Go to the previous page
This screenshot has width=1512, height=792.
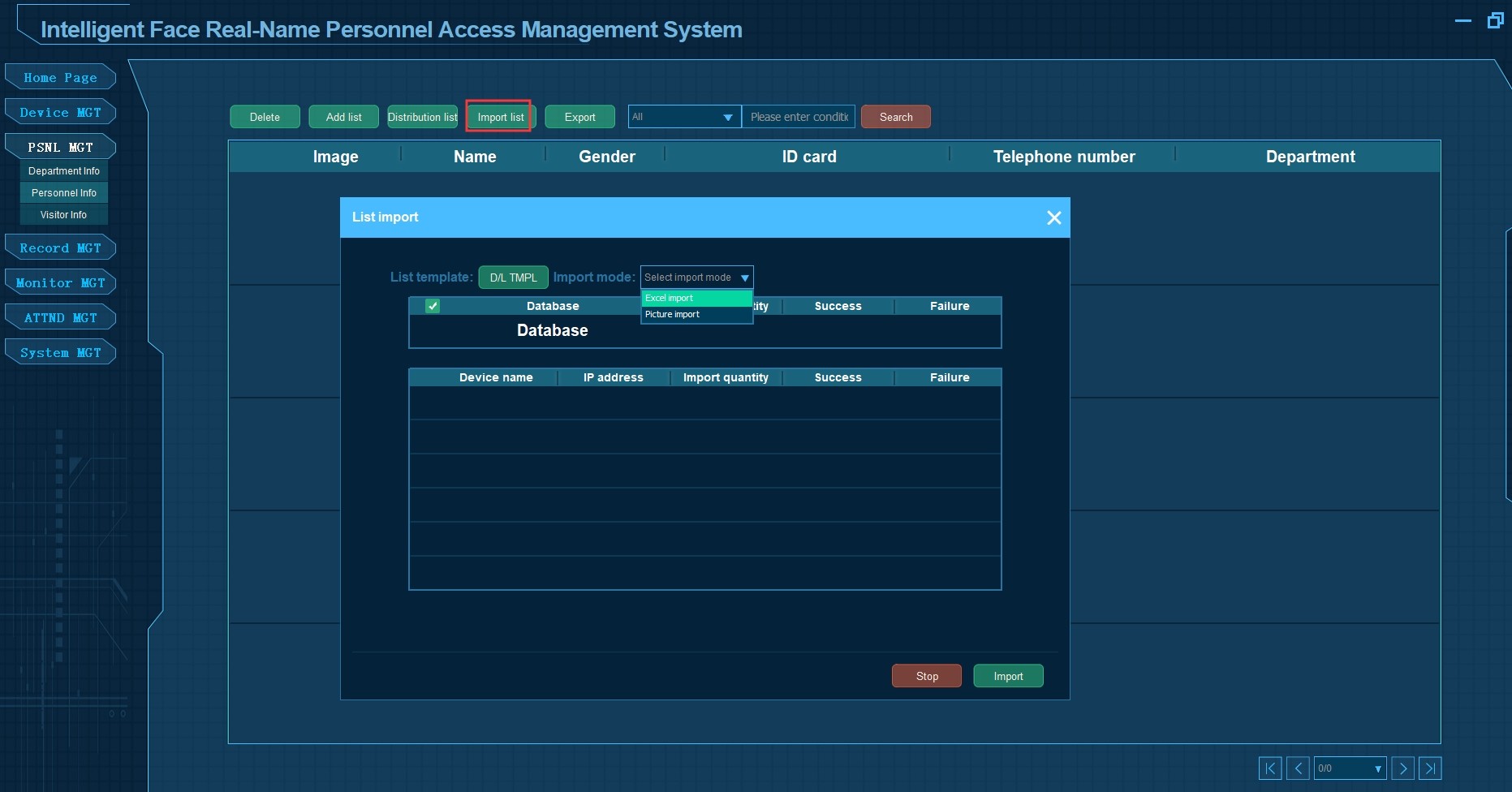click(1298, 768)
